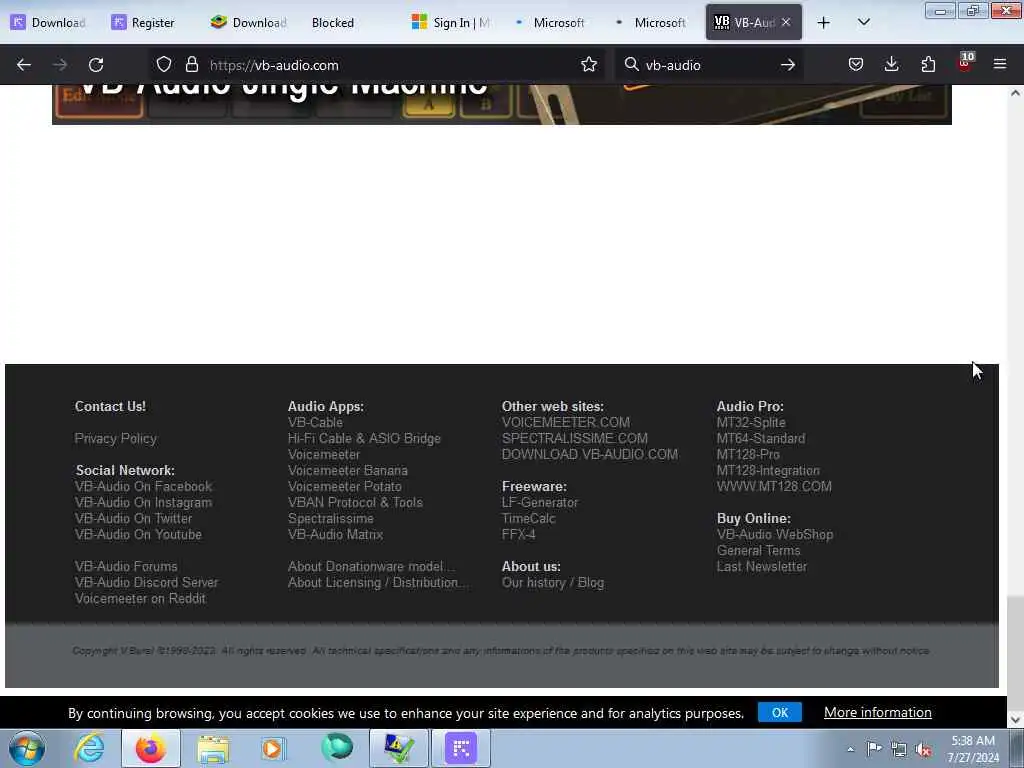
Task: Visit VOICEMEETER.COM link
Action: coord(566,423)
